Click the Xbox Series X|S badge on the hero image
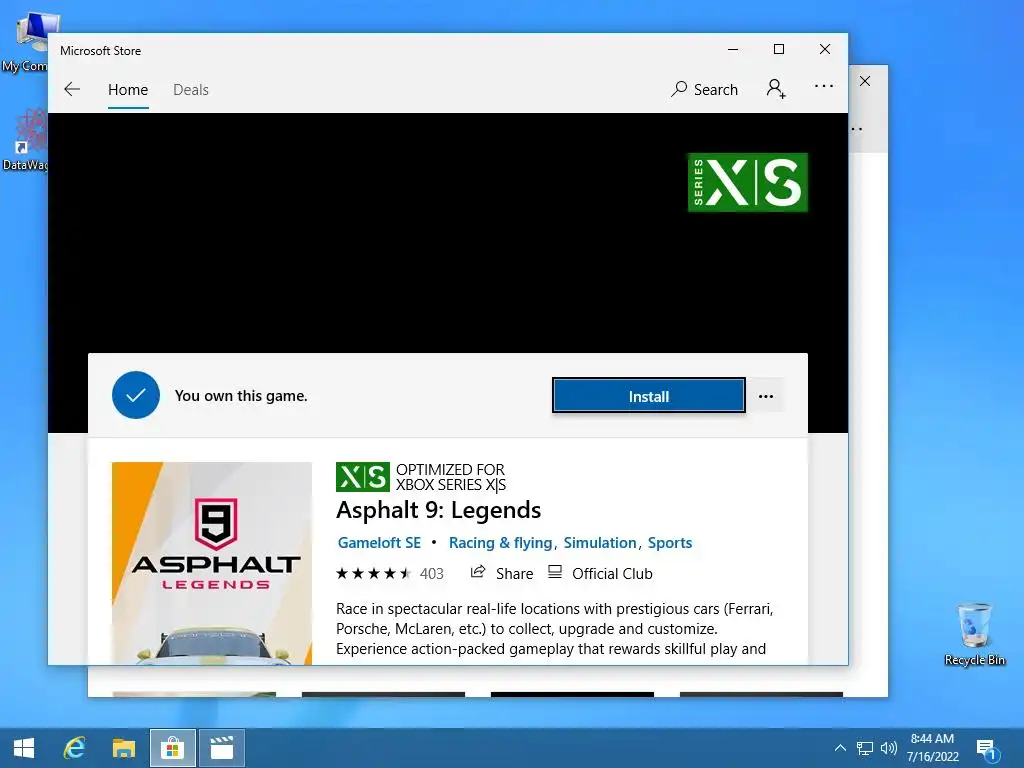 (x=748, y=182)
